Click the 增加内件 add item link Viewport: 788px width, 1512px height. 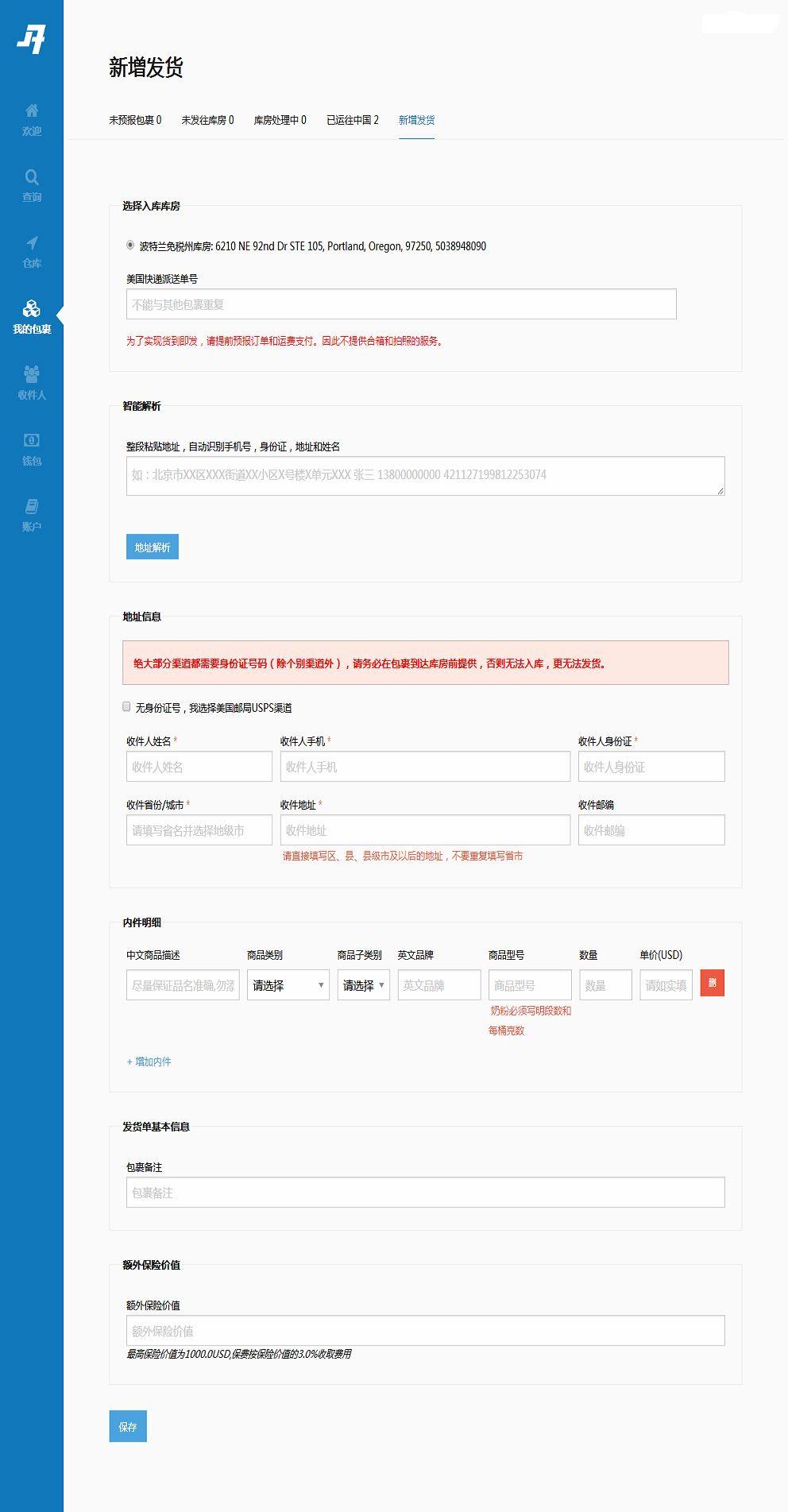click(x=149, y=1061)
